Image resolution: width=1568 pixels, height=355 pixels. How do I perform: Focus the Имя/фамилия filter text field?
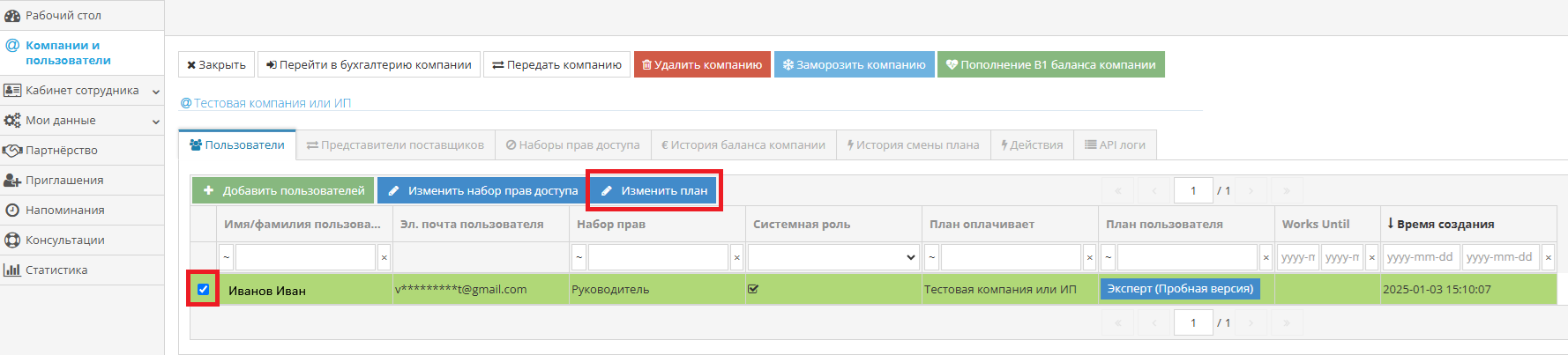pyautogui.click(x=305, y=257)
